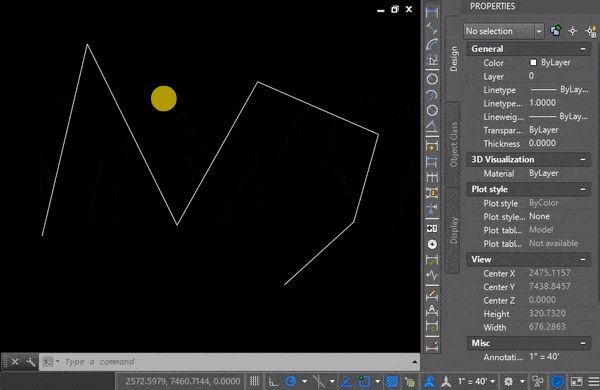The image size is (600, 390).
Task: Select the Angular dimension tool
Action: click(432, 126)
